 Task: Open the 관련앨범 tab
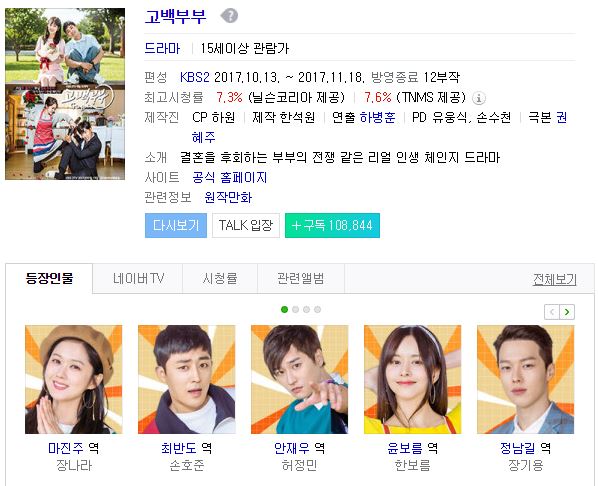coord(301,278)
